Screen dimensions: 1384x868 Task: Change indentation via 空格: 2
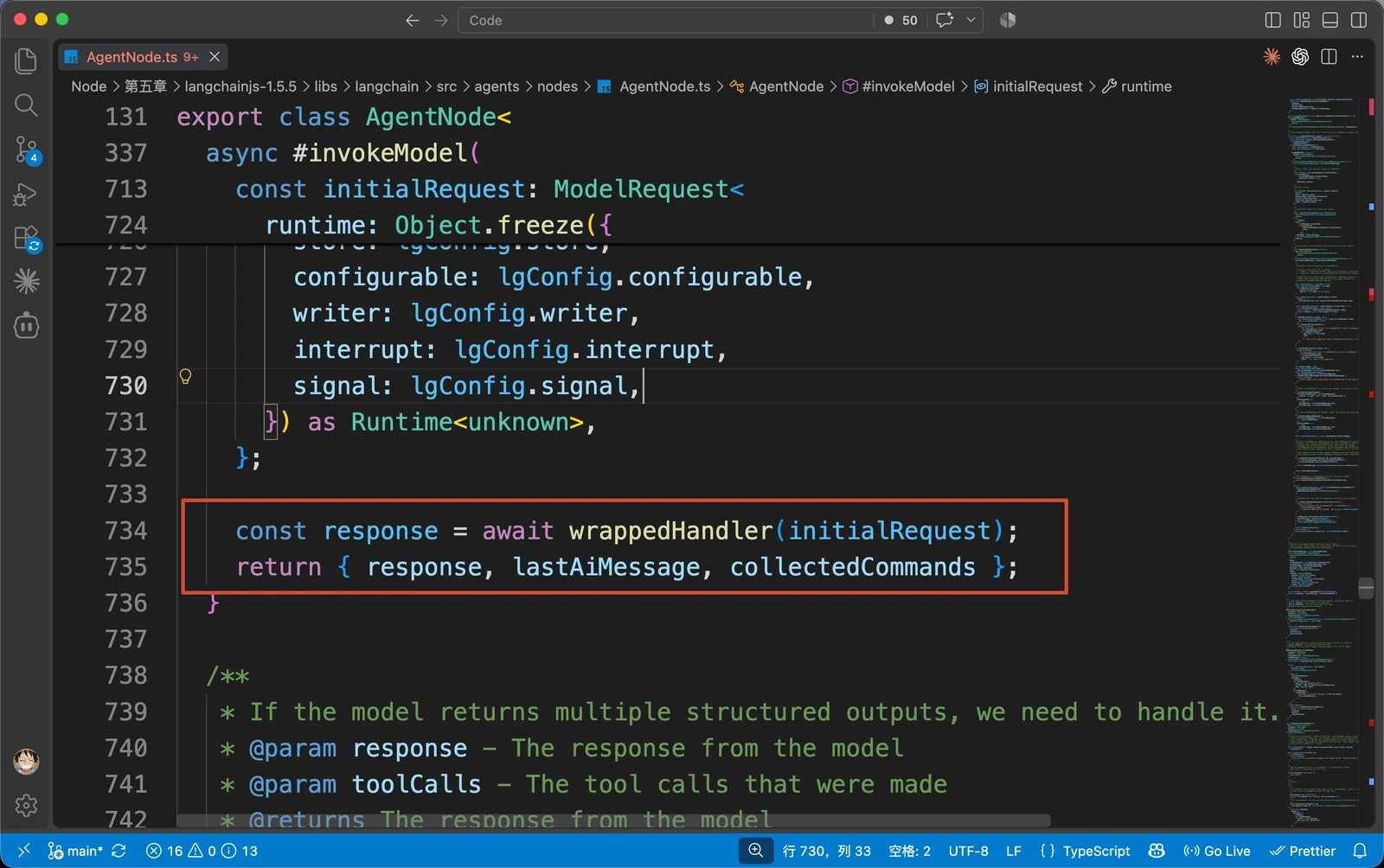click(909, 851)
